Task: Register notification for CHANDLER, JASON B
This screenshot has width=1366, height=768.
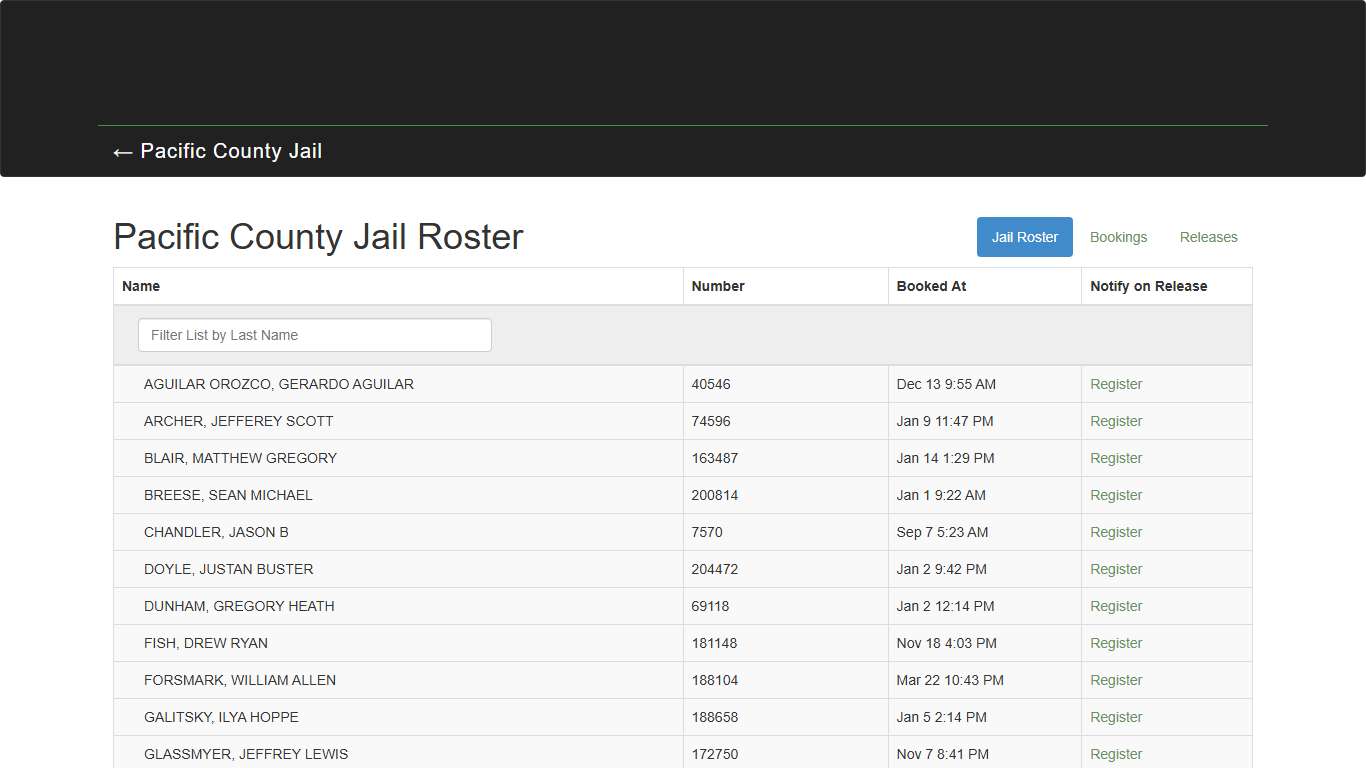Action: tap(1116, 532)
